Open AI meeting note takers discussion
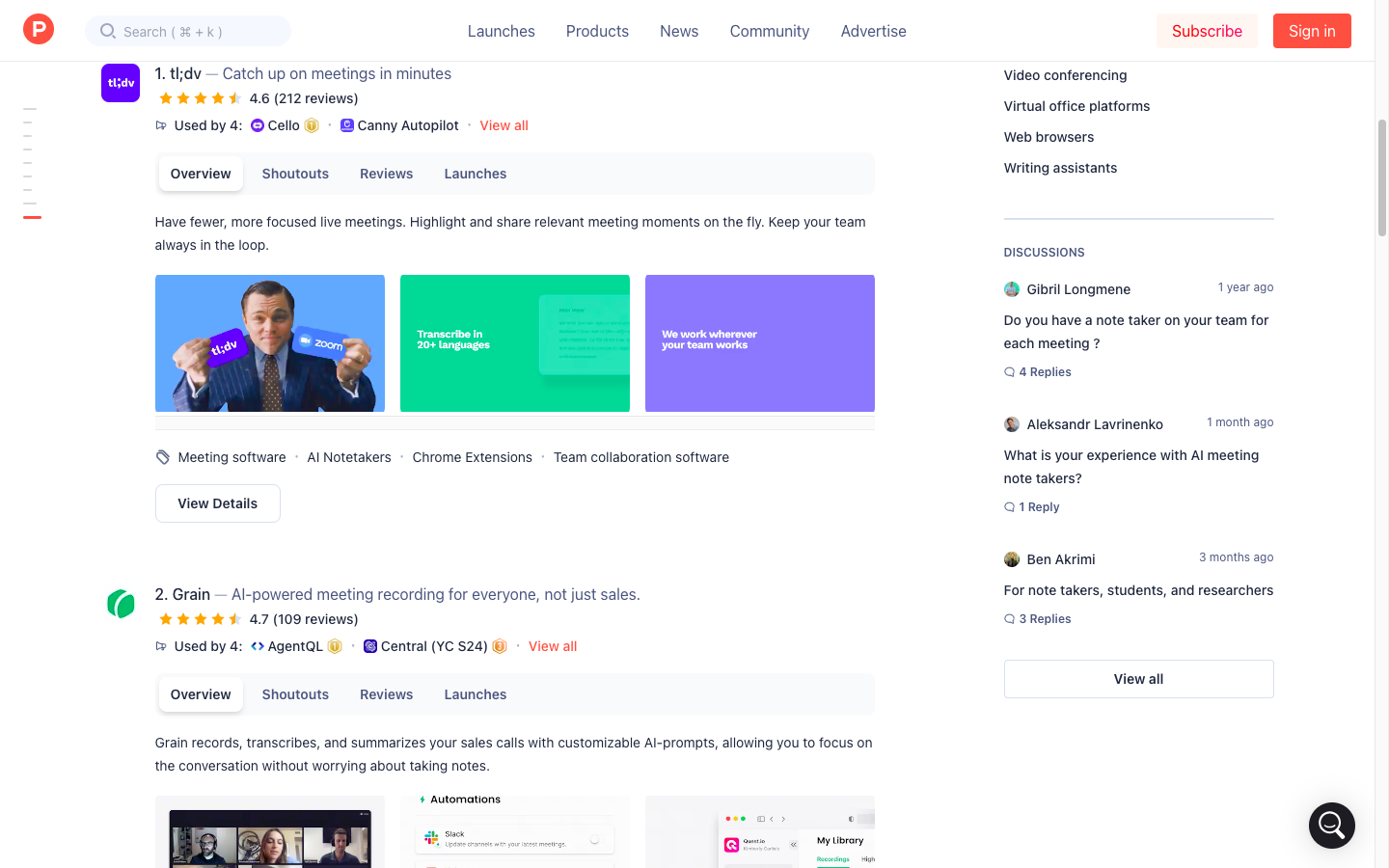This screenshot has height=868, width=1389. point(1131,467)
